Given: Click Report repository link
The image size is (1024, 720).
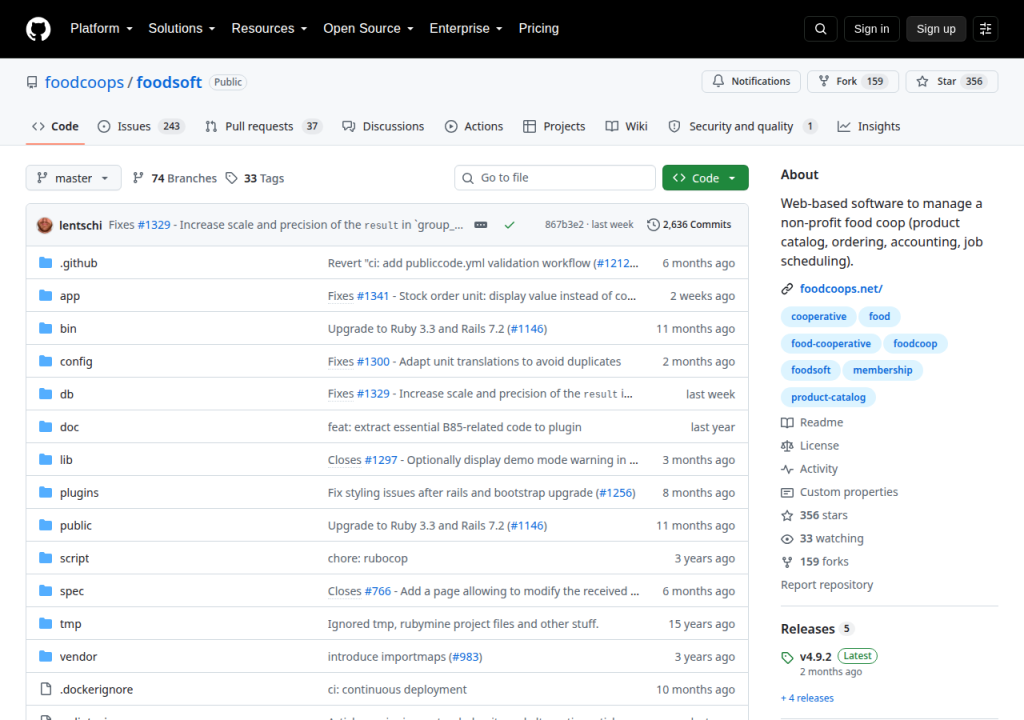Looking at the screenshot, I should click(827, 585).
